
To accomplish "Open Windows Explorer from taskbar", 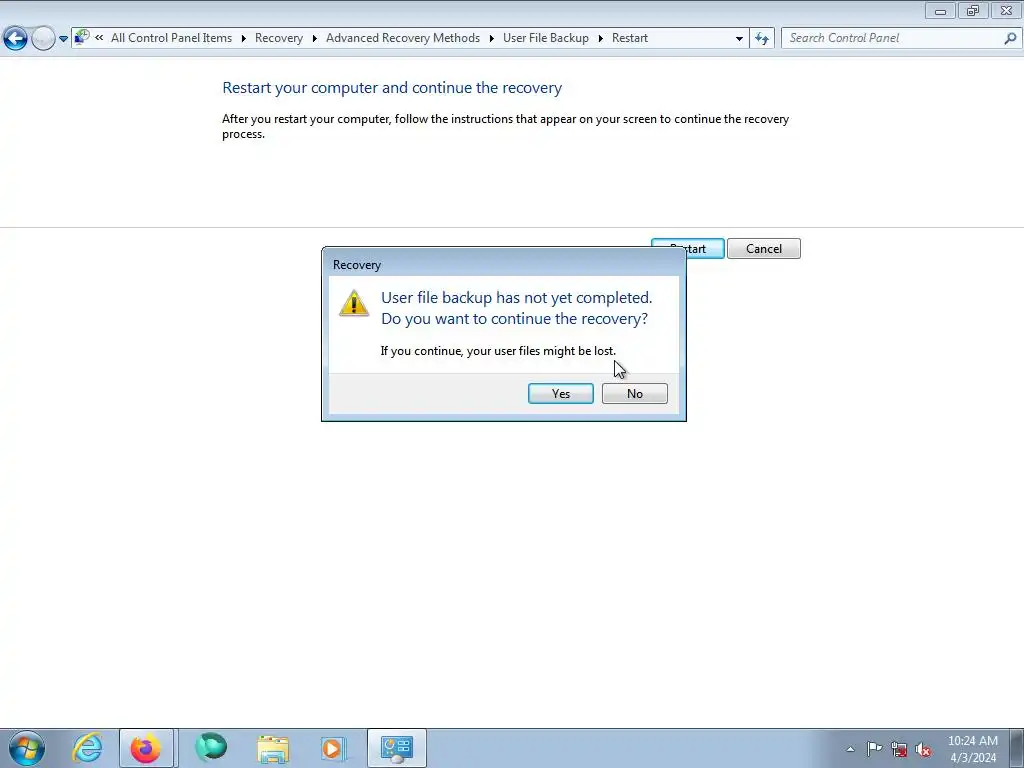I will [x=273, y=748].
